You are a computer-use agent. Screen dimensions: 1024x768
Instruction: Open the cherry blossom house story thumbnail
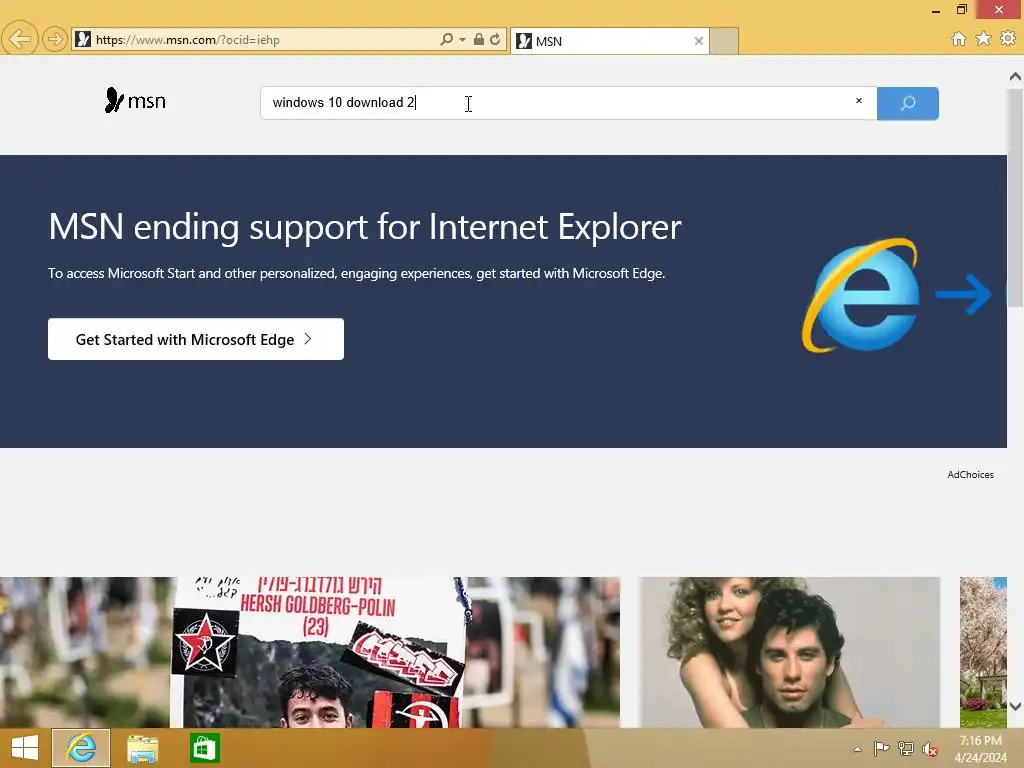coord(983,652)
